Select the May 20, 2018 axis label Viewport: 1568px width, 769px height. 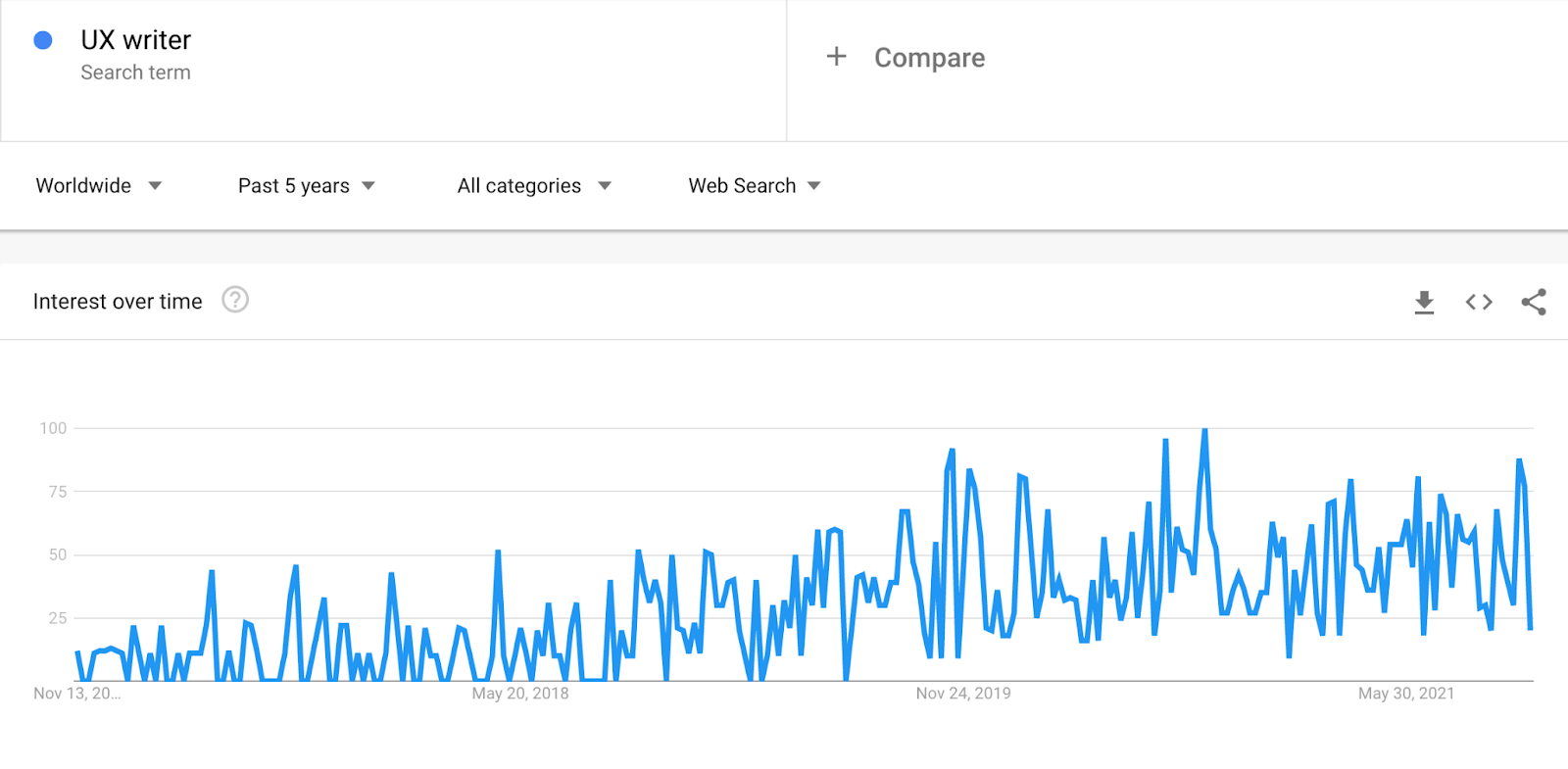coord(520,694)
